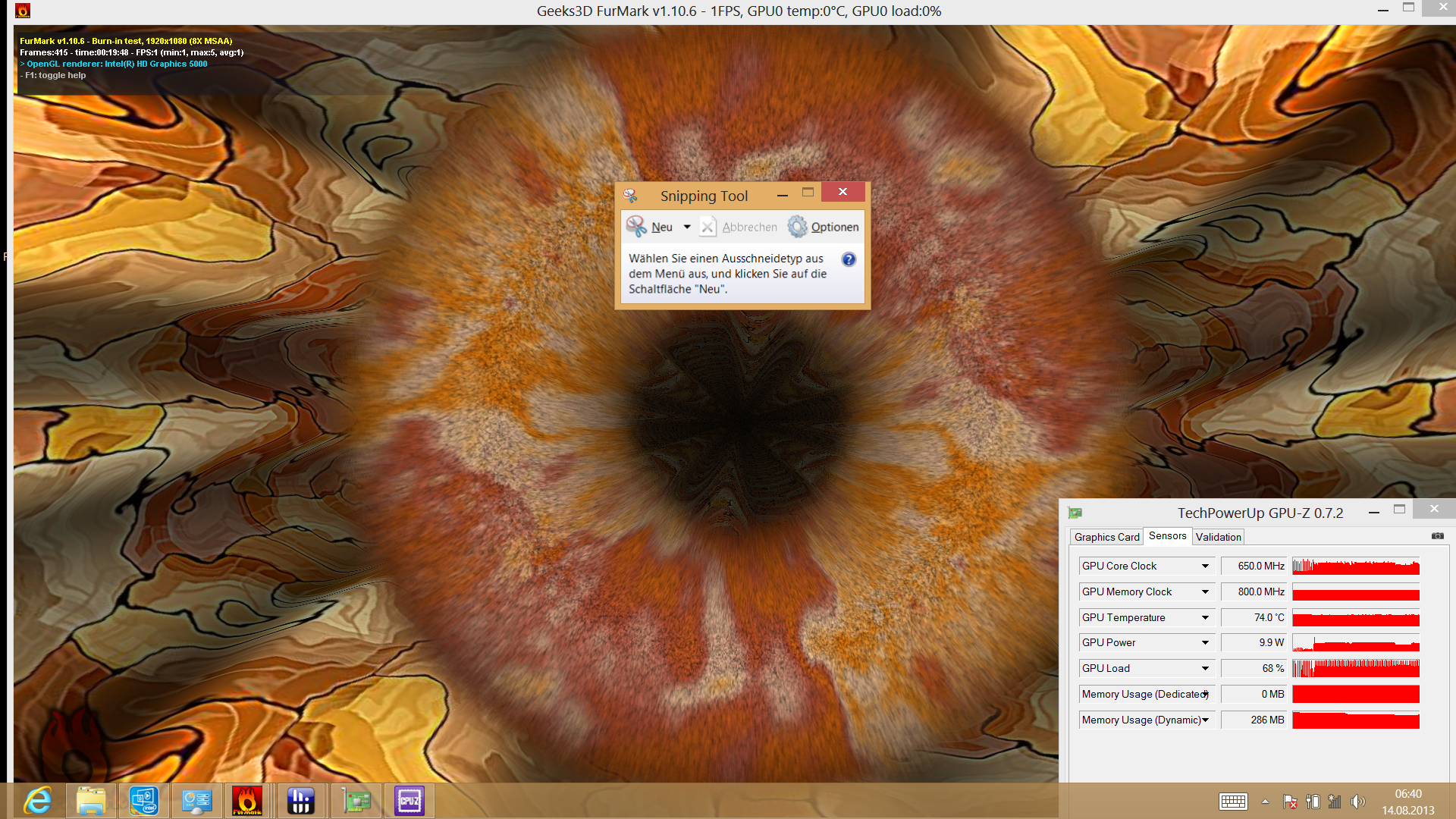Viewport: 1456px width, 819px height.
Task: Click the GPU Power sensor graph
Action: (x=1355, y=643)
